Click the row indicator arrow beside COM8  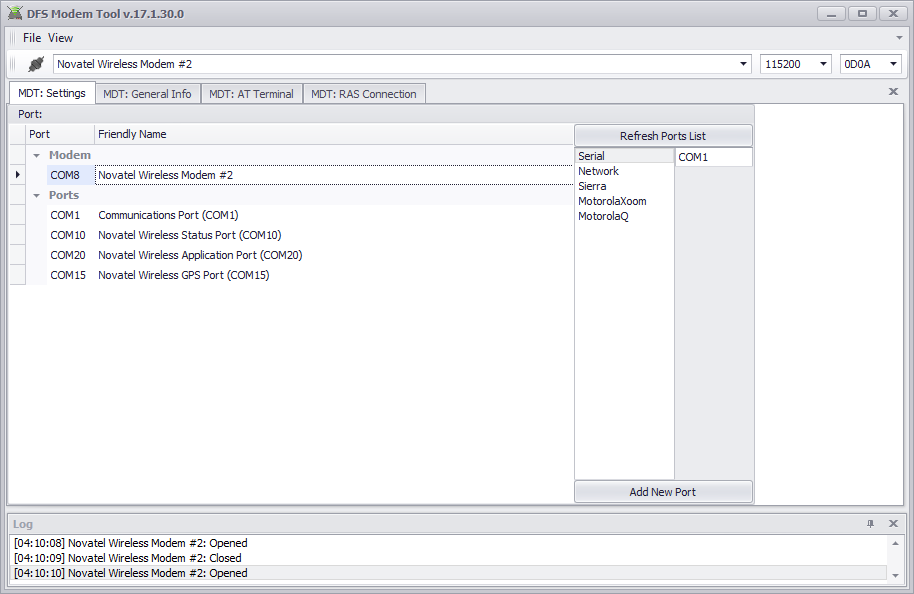click(x=17, y=175)
